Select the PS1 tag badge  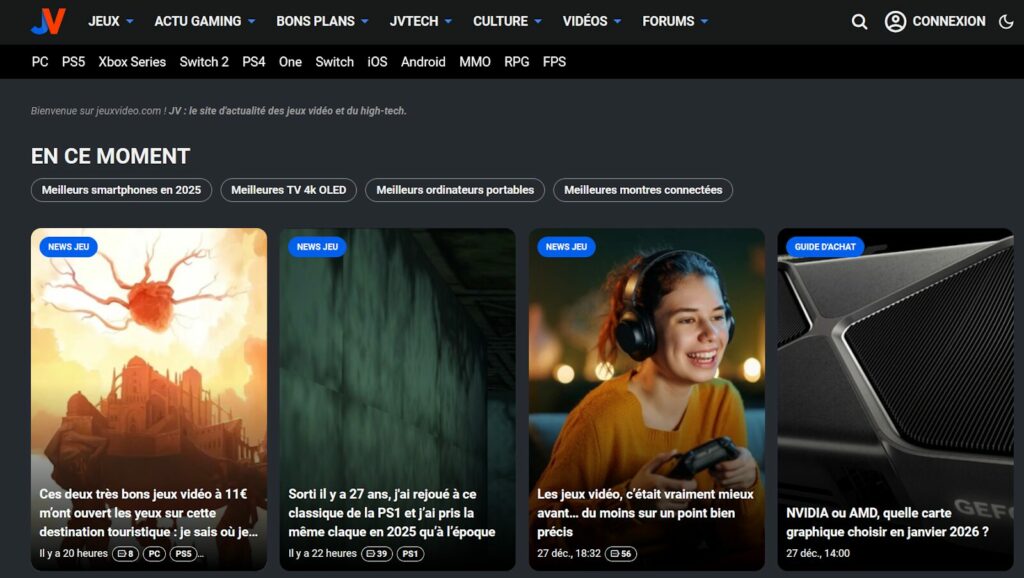(411, 553)
